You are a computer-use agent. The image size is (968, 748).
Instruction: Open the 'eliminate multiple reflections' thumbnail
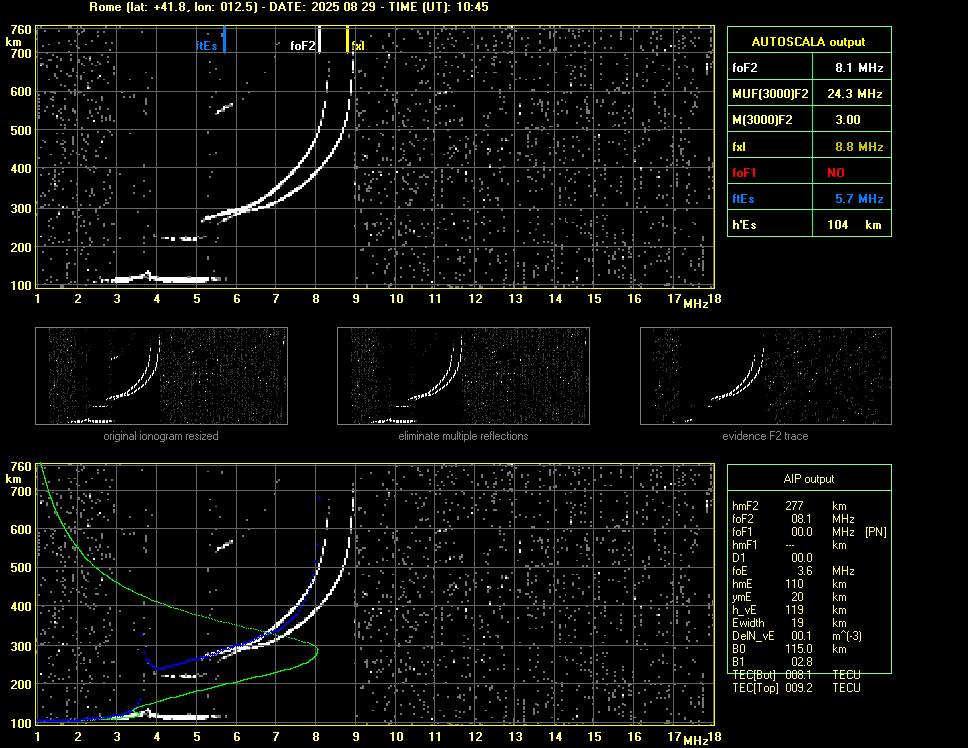tap(463, 376)
